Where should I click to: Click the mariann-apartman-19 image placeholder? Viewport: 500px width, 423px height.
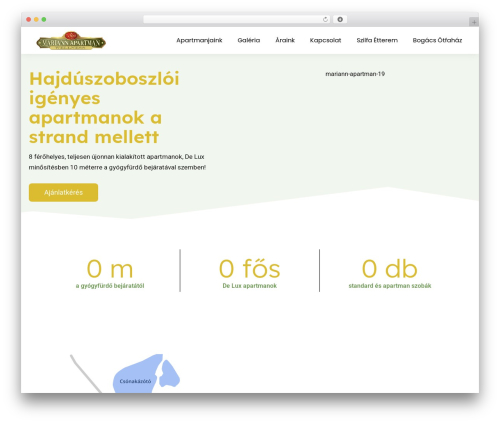point(355,74)
